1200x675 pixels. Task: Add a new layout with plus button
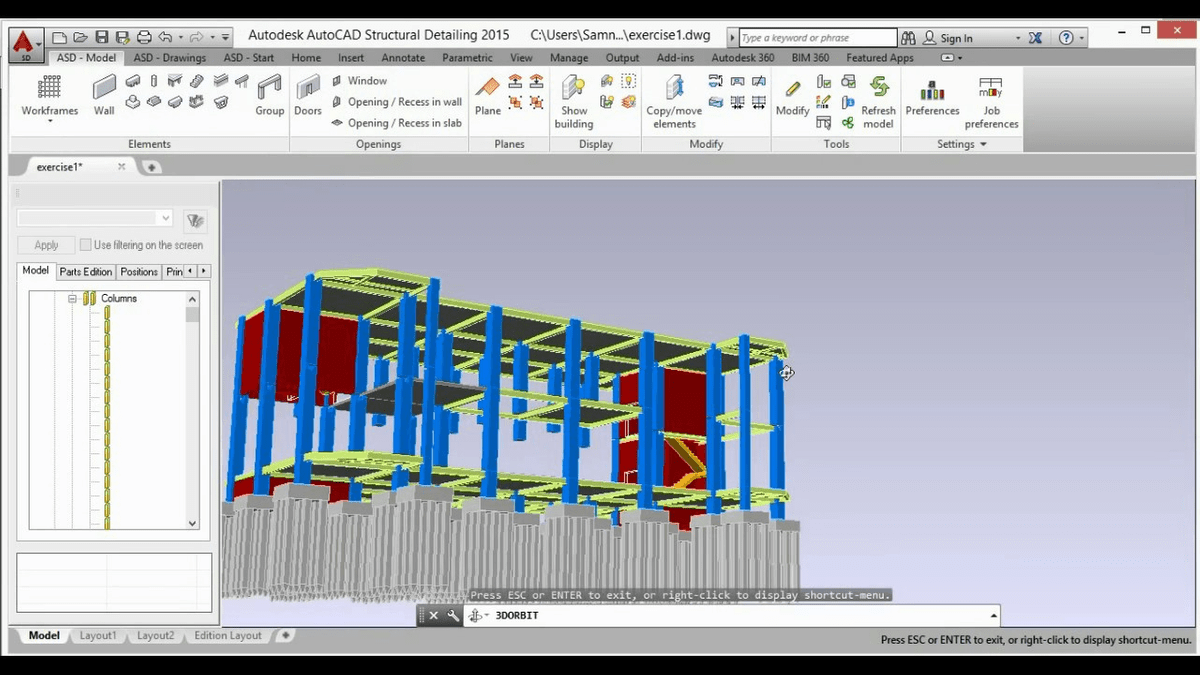[x=285, y=635]
